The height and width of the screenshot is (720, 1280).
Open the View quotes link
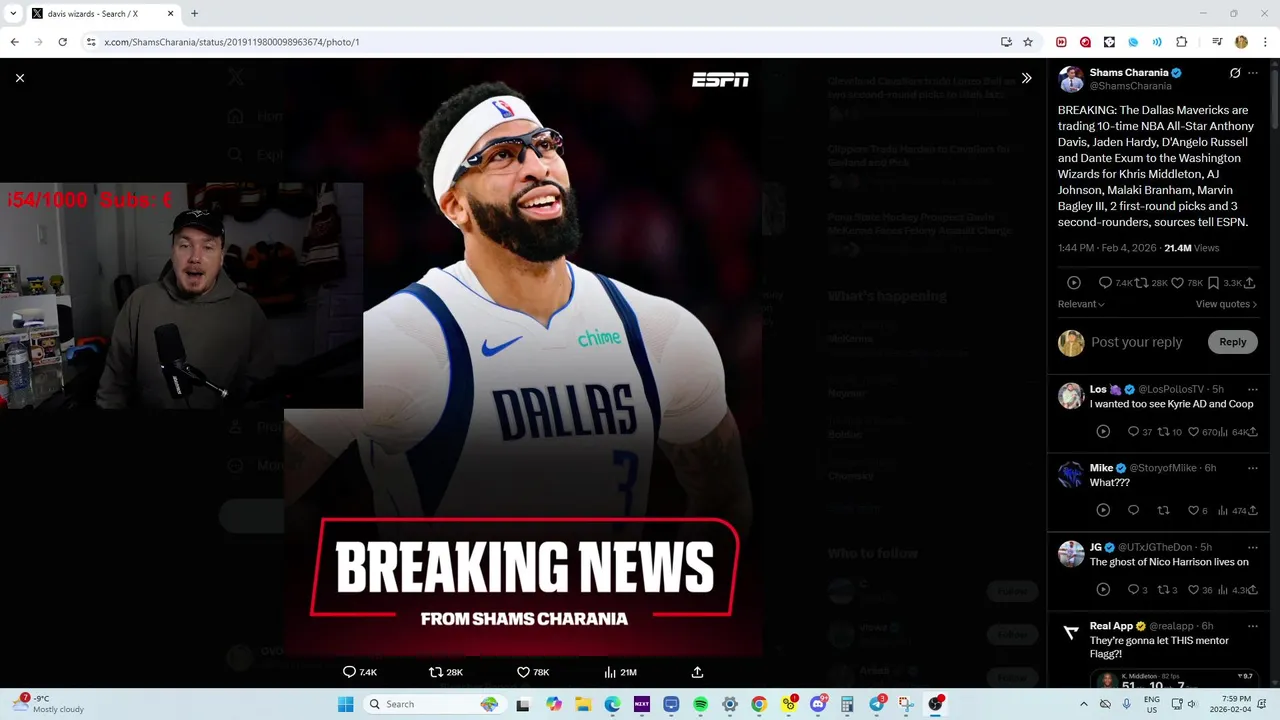coord(1226,304)
